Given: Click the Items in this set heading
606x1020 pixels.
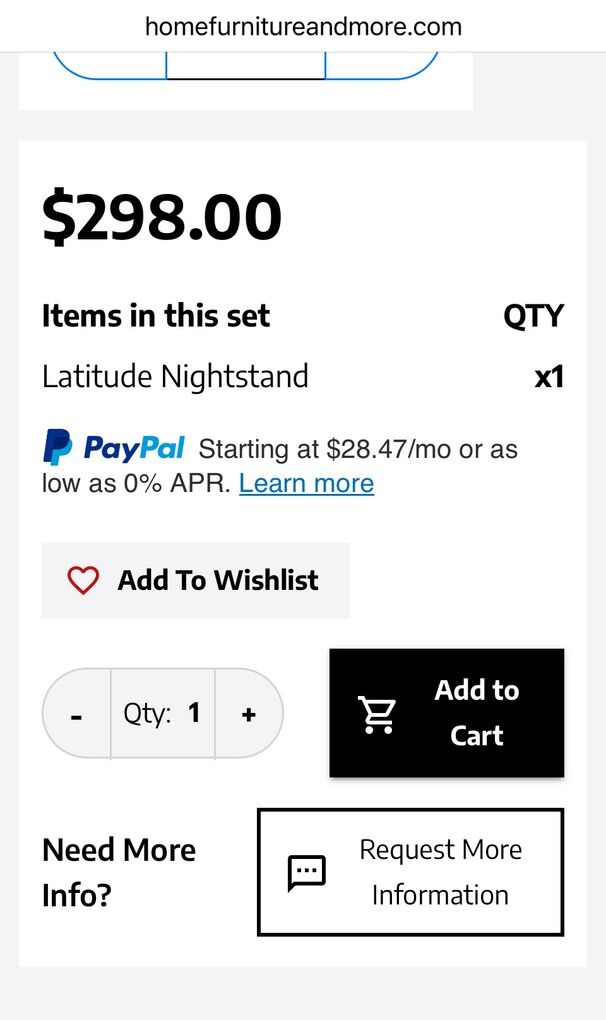Looking at the screenshot, I should click(156, 316).
